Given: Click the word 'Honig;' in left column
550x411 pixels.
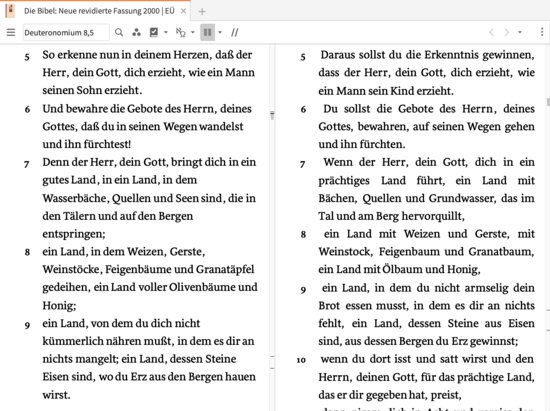Looking at the screenshot, I should pyautogui.click(x=59, y=306).
